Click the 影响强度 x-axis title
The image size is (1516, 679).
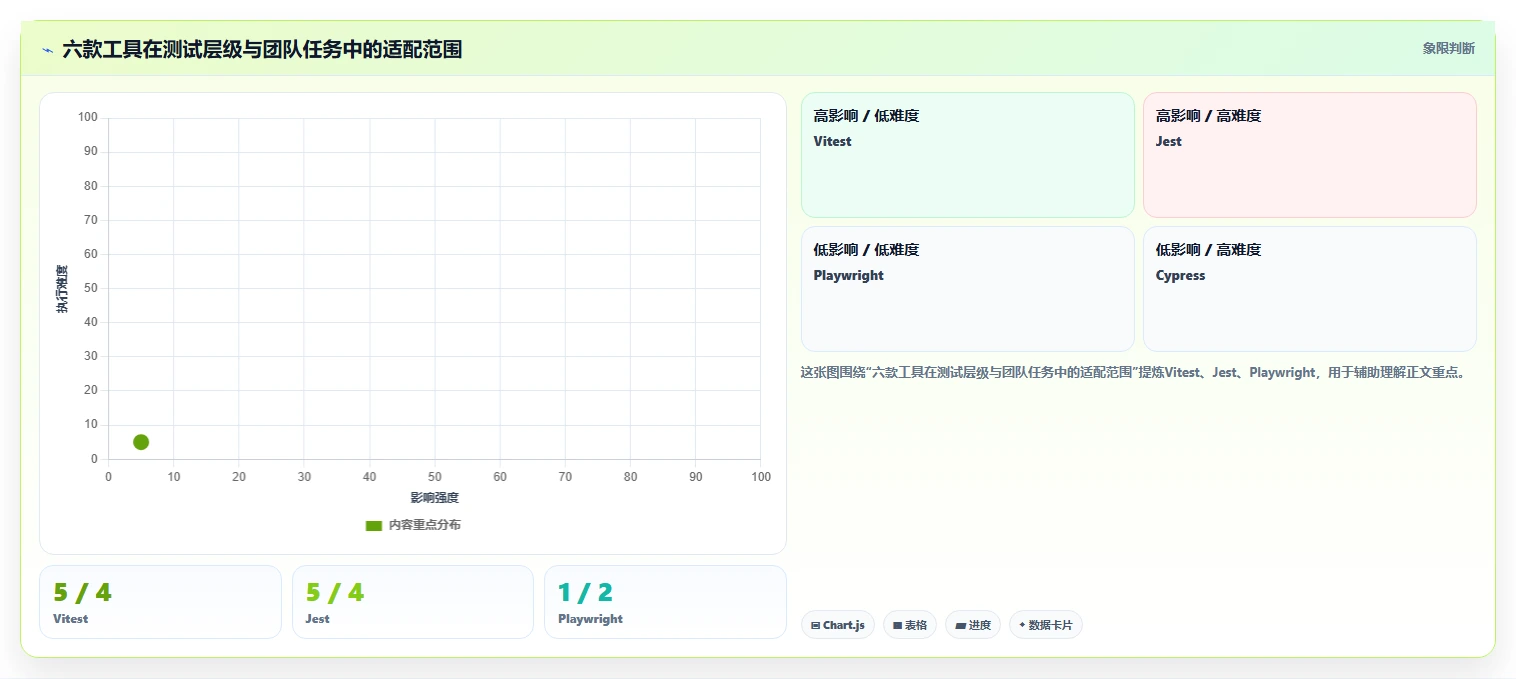coord(434,498)
